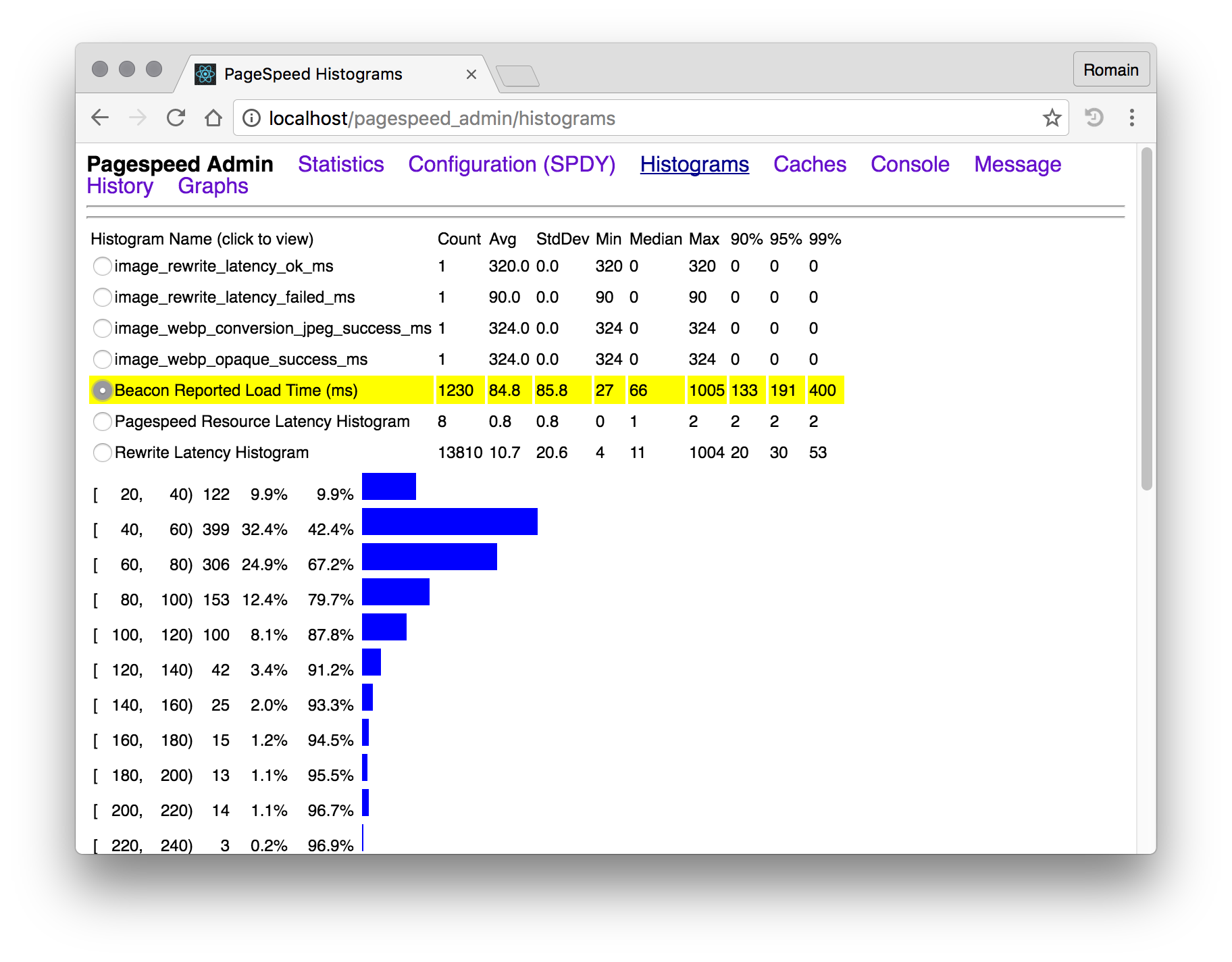
Task: Click the session restore clock icon
Action: click(1094, 118)
